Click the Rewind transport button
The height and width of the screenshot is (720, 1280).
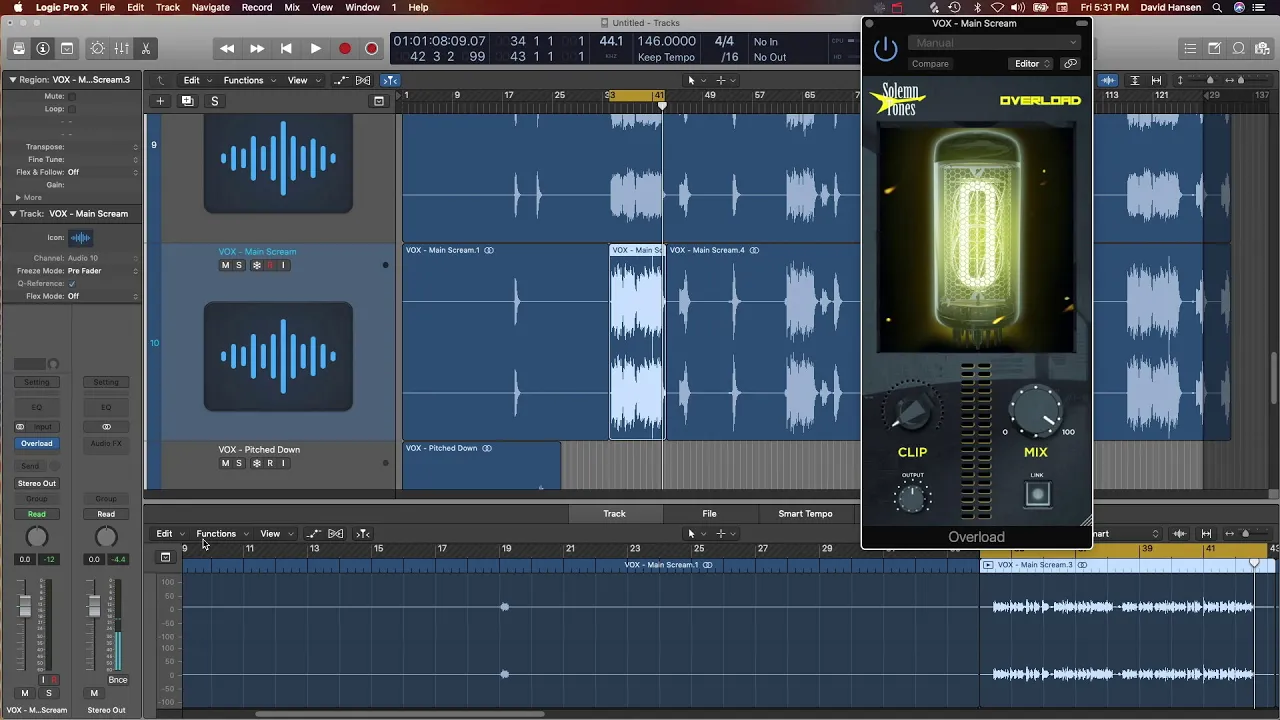pos(227,48)
